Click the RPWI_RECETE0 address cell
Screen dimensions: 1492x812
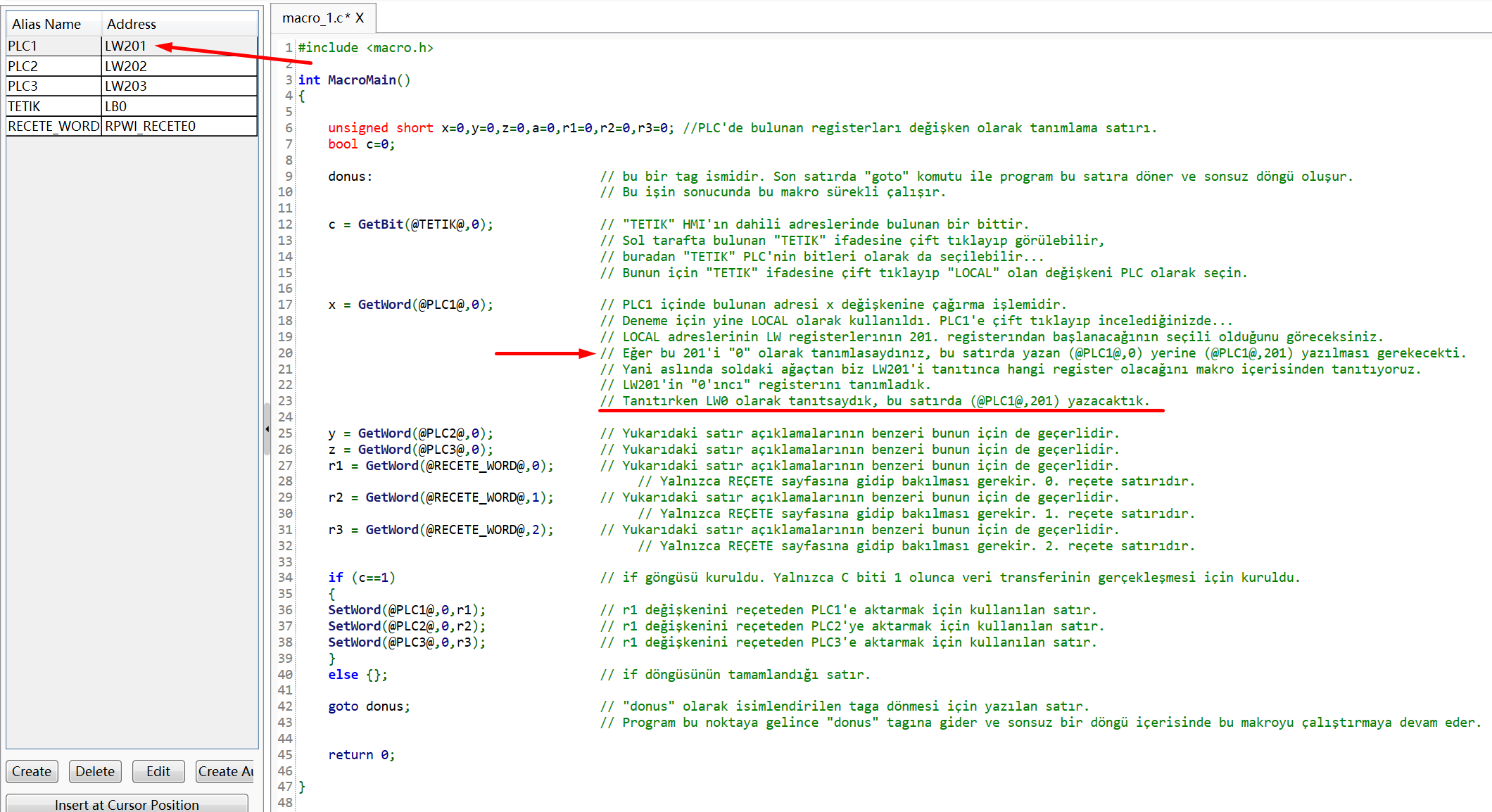179,126
